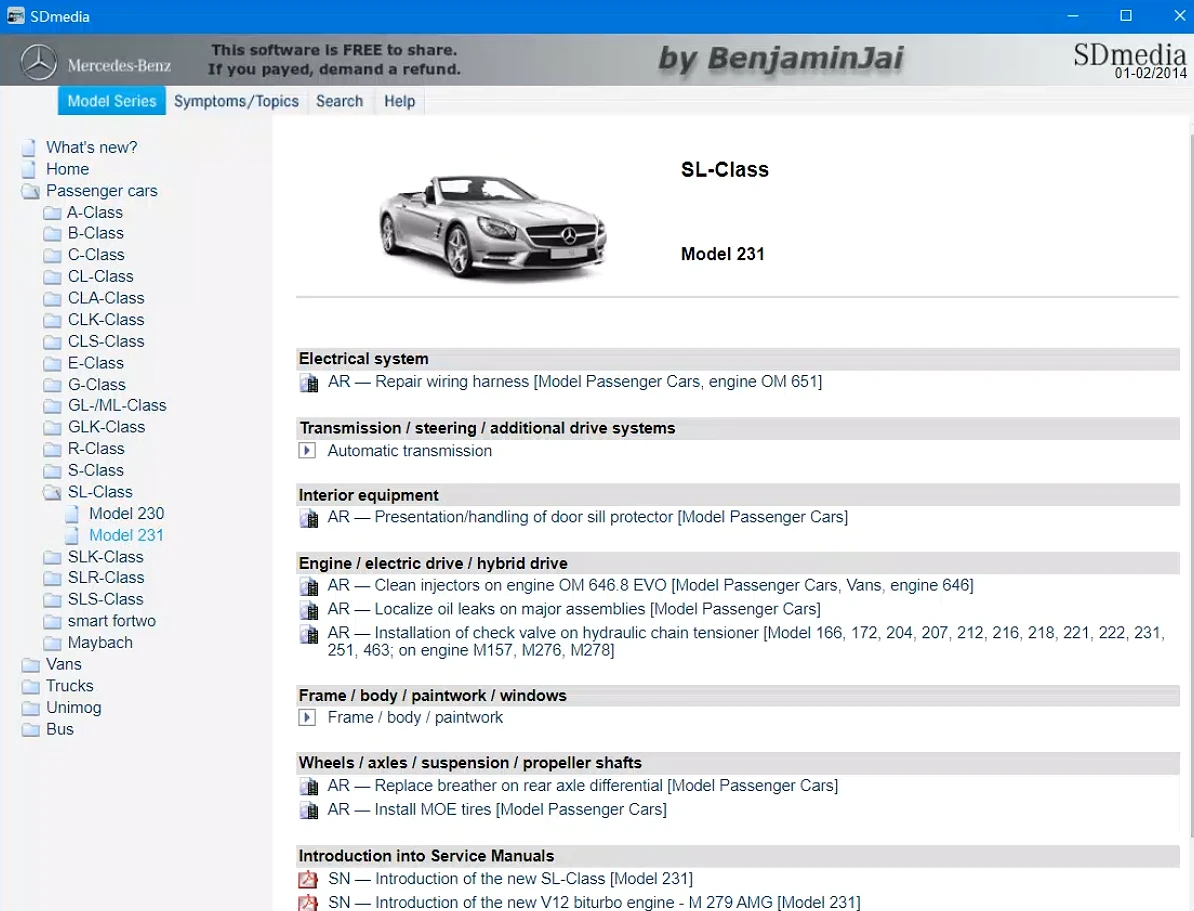The height and width of the screenshot is (911, 1194).
Task: Select the What's new? label
Action: click(91, 147)
